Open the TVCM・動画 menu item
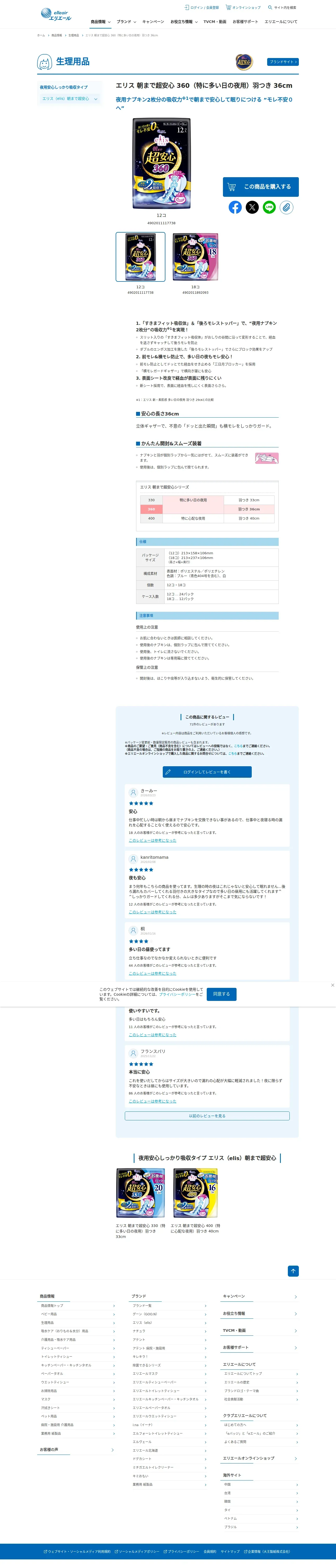This screenshot has height=1568, width=336. tap(215, 22)
